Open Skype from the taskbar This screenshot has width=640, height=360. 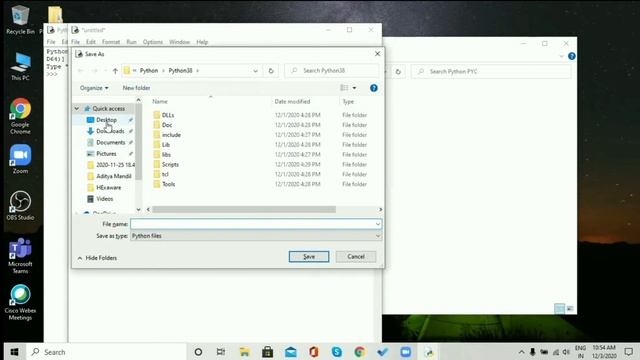click(x=337, y=352)
